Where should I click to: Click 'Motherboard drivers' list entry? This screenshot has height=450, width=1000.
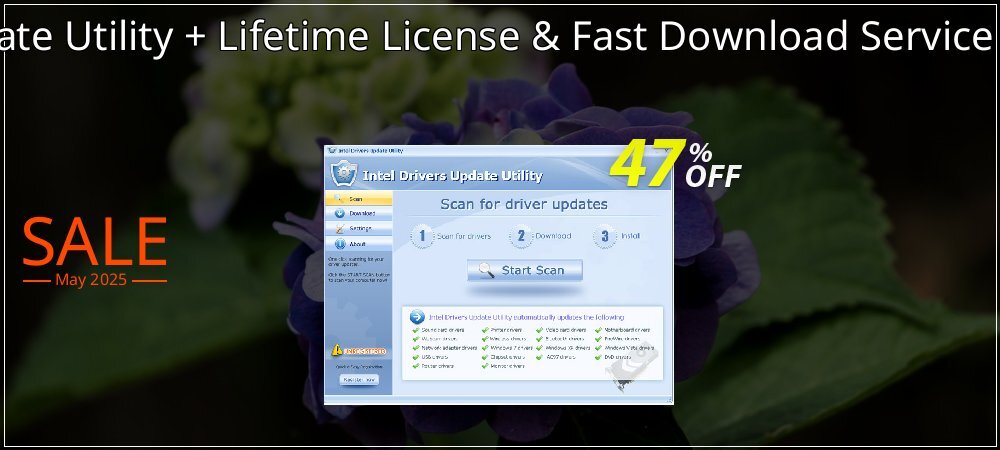(x=627, y=330)
